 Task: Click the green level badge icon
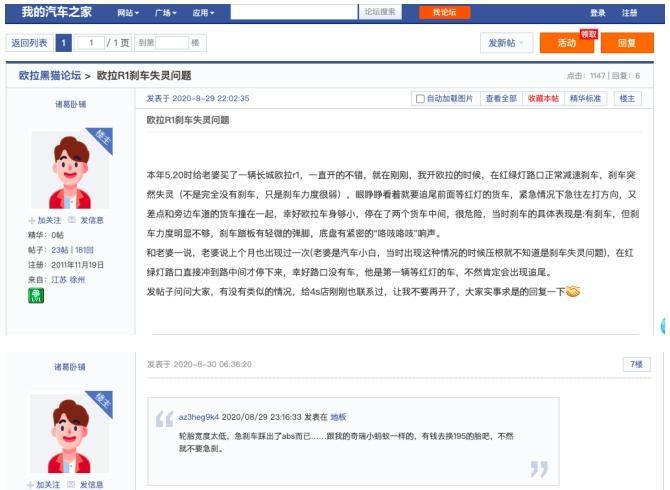[x=36, y=296]
